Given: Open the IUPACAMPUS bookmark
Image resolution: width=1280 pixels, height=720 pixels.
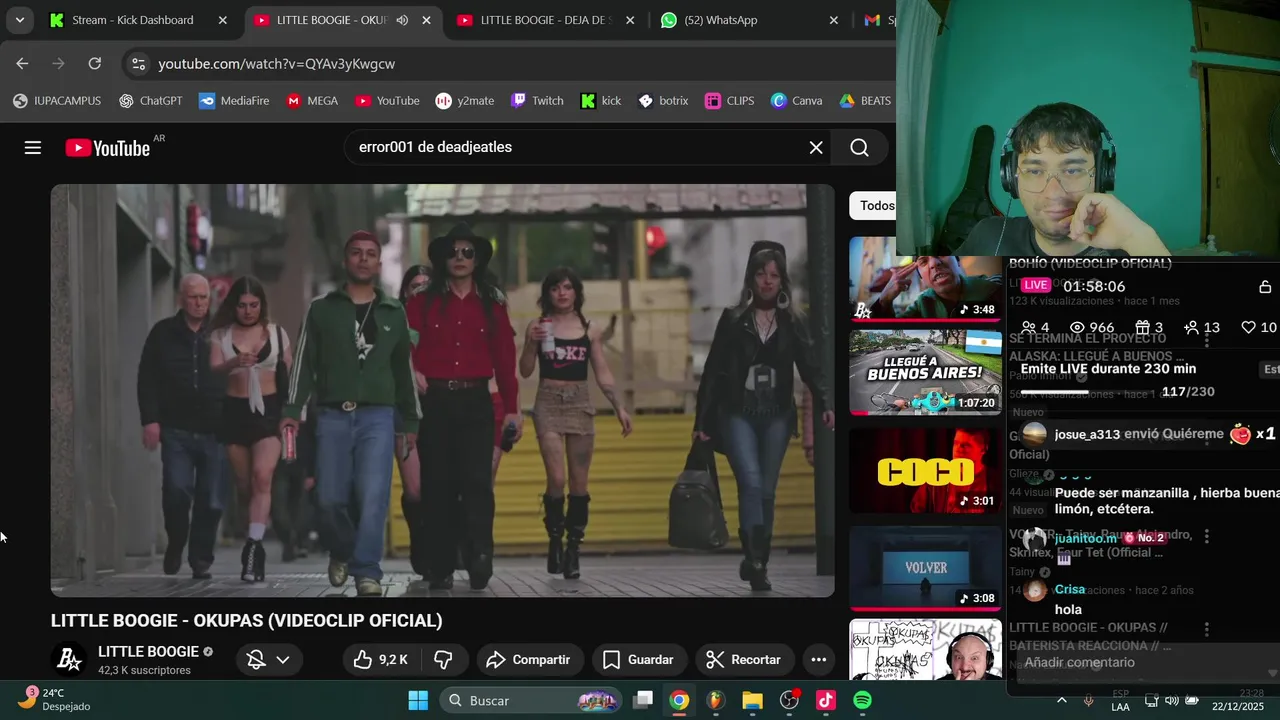Looking at the screenshot, I should click(x=57, y=100).
